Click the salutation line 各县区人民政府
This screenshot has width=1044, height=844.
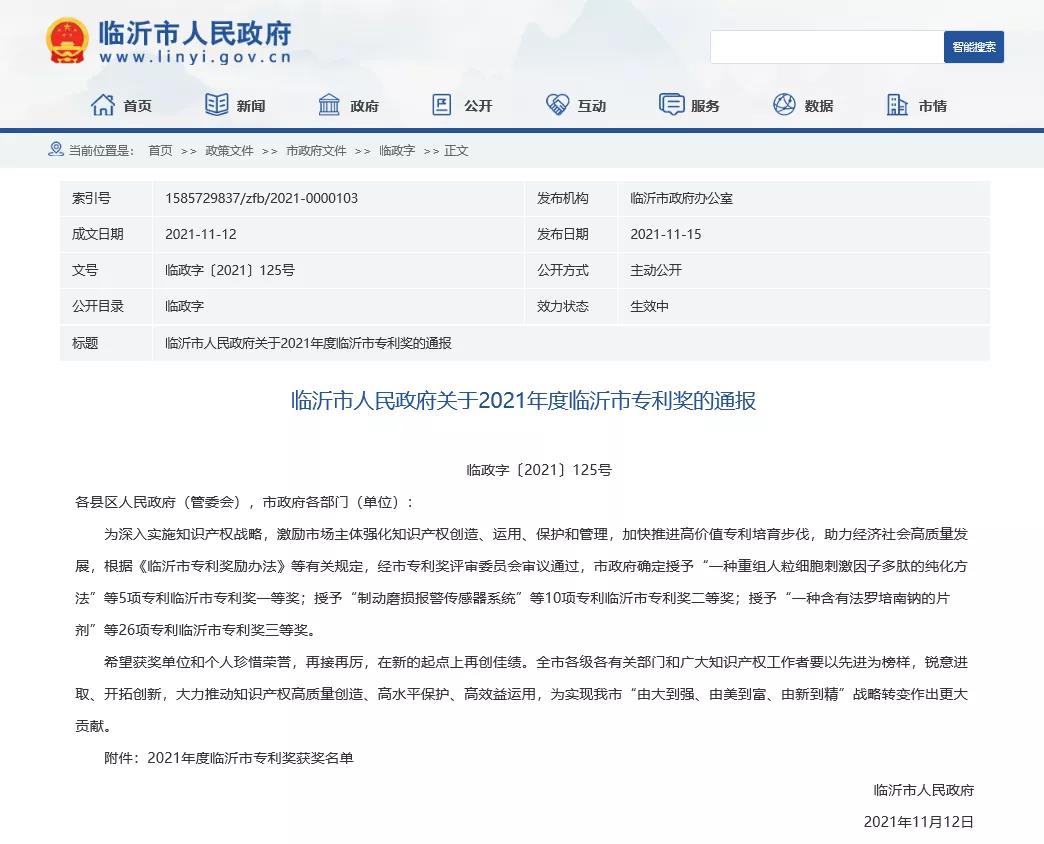[244, 502]
